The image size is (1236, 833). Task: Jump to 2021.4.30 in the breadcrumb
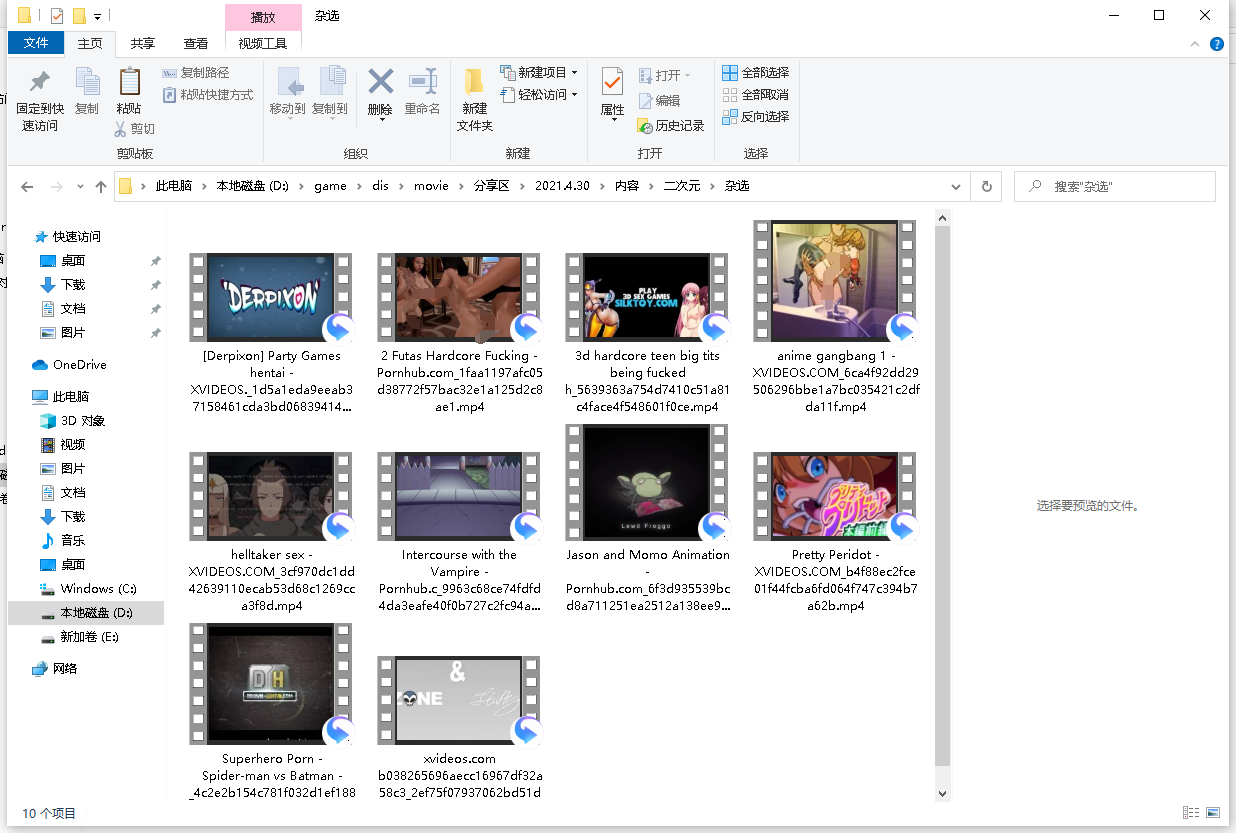(562, 187)
